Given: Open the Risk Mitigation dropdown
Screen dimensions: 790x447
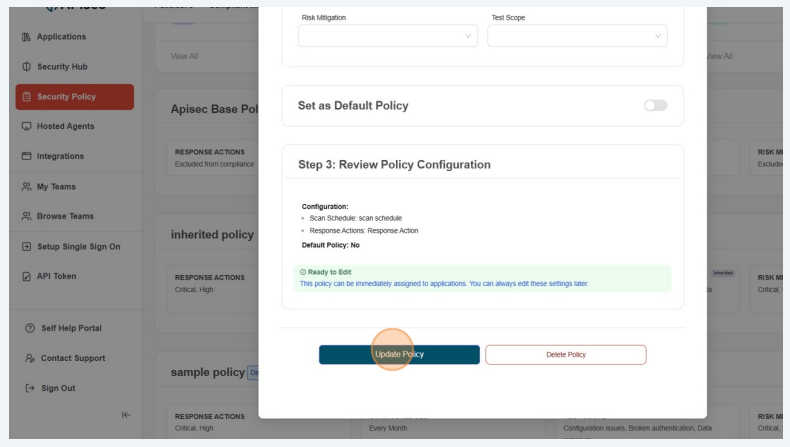Looking at the screenshot, I should click(x=387, y=36).
